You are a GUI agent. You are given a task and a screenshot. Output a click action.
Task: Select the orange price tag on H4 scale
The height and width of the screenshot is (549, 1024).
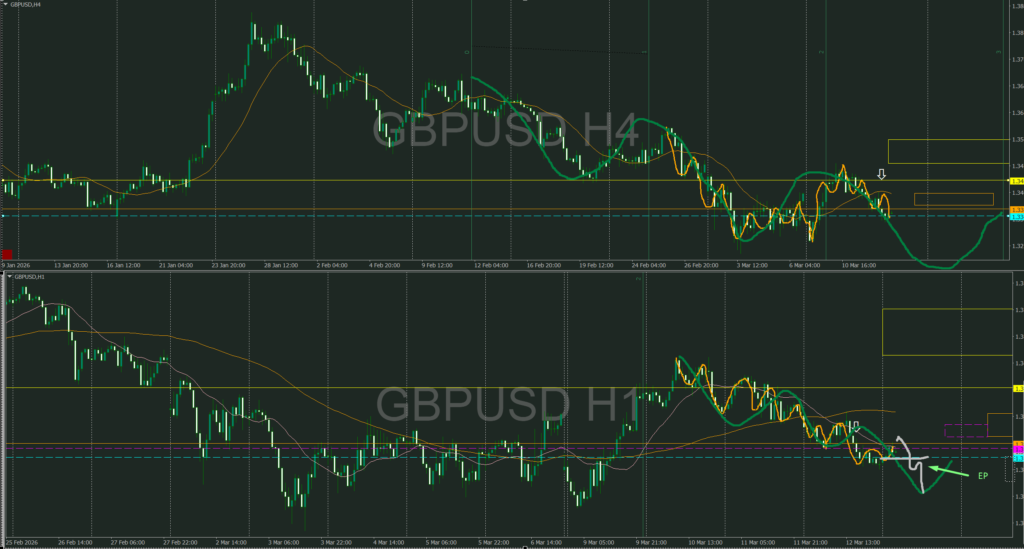(x=1016, y=210)
